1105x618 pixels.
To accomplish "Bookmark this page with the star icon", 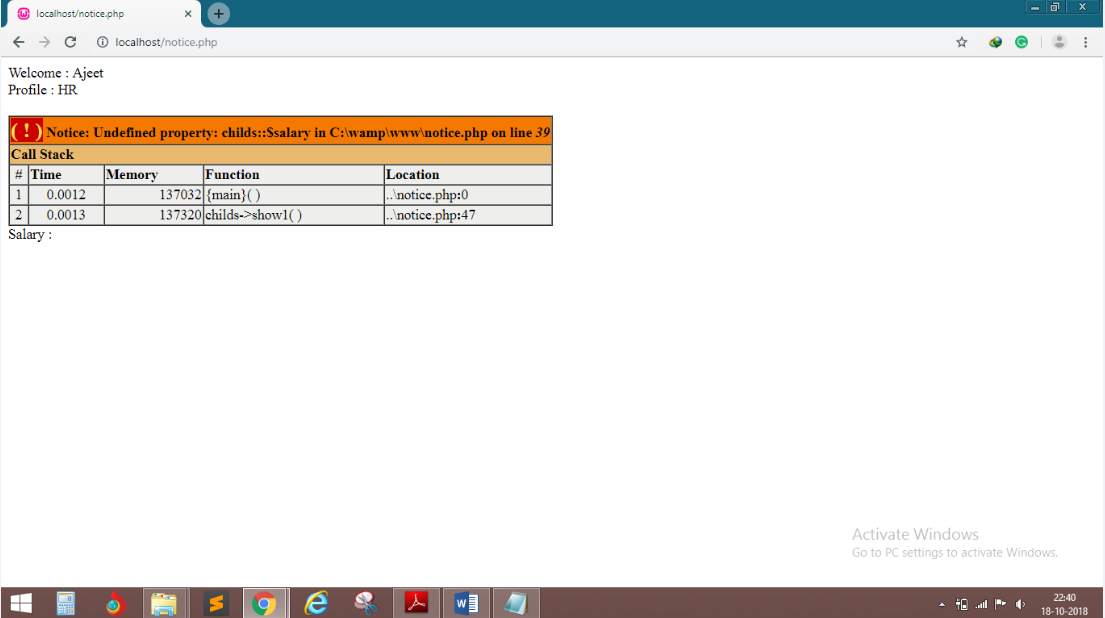I will coord(962,42).
